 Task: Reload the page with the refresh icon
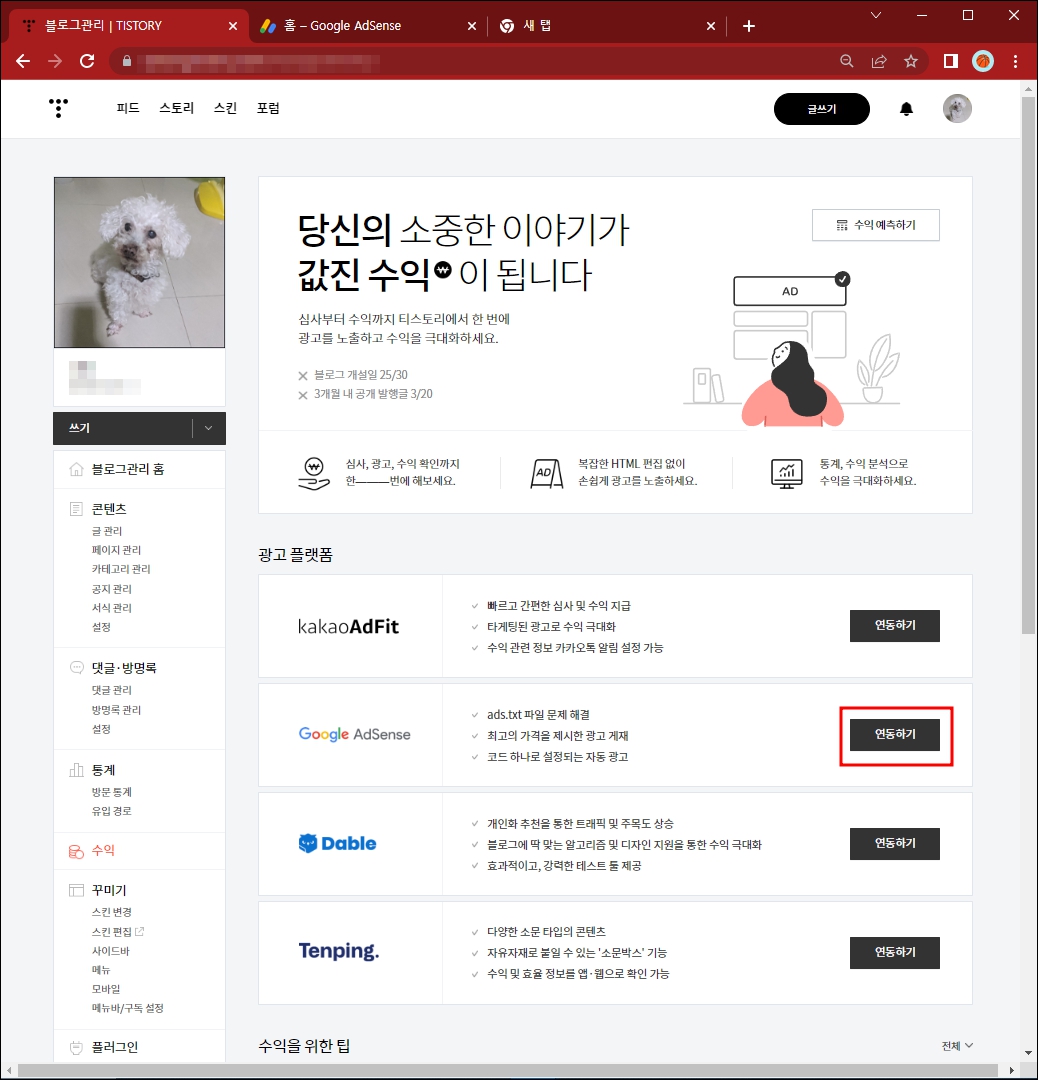(x=87, y=61)
